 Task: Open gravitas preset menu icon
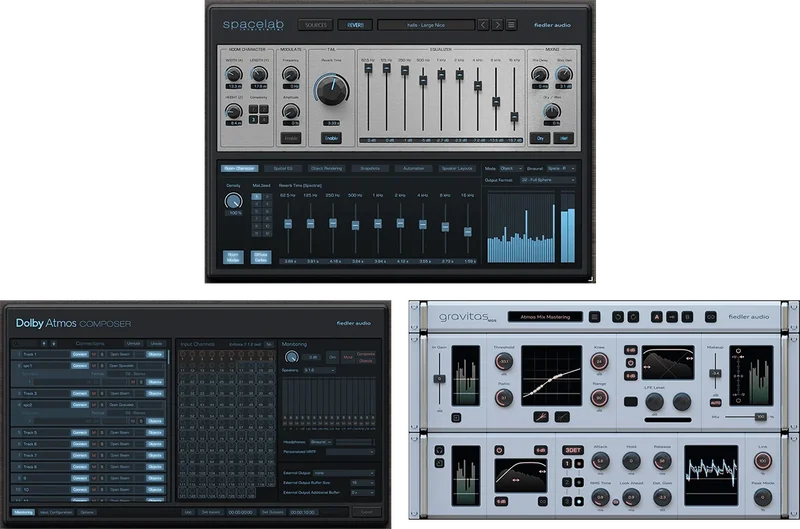click(594, 317)
